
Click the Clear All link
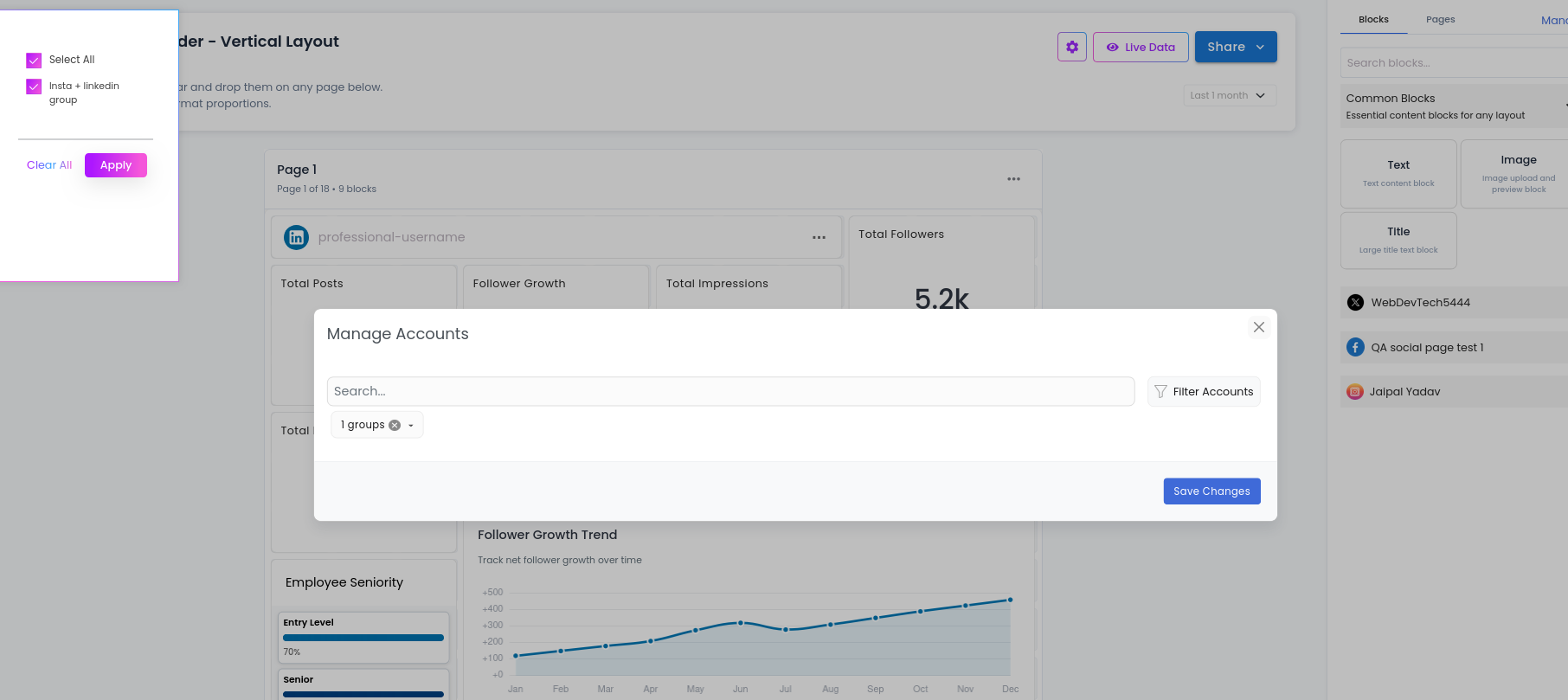pos(49,165)
